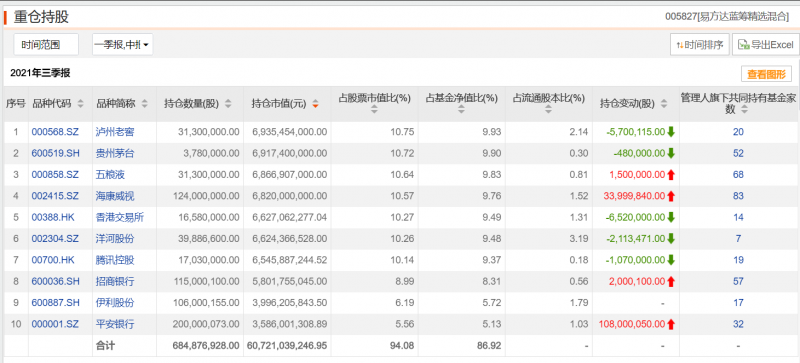Open 五粮液 stock name link
Viewport: 800px width, 363px height.
(x=110, y=175)
